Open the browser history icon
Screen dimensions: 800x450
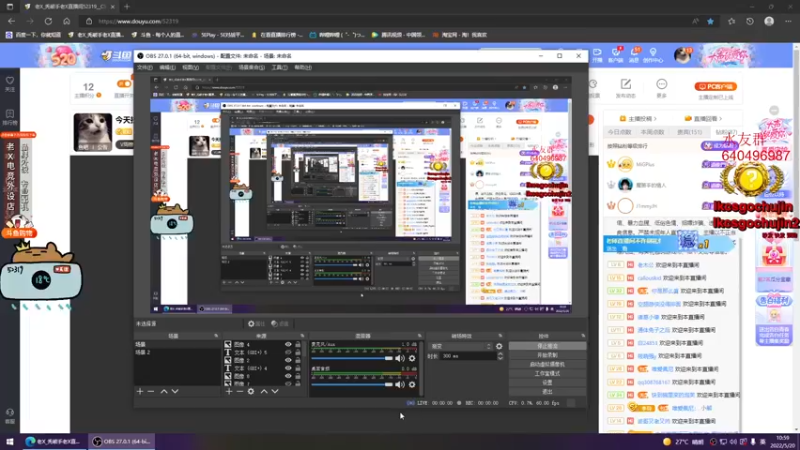(749, 21)
